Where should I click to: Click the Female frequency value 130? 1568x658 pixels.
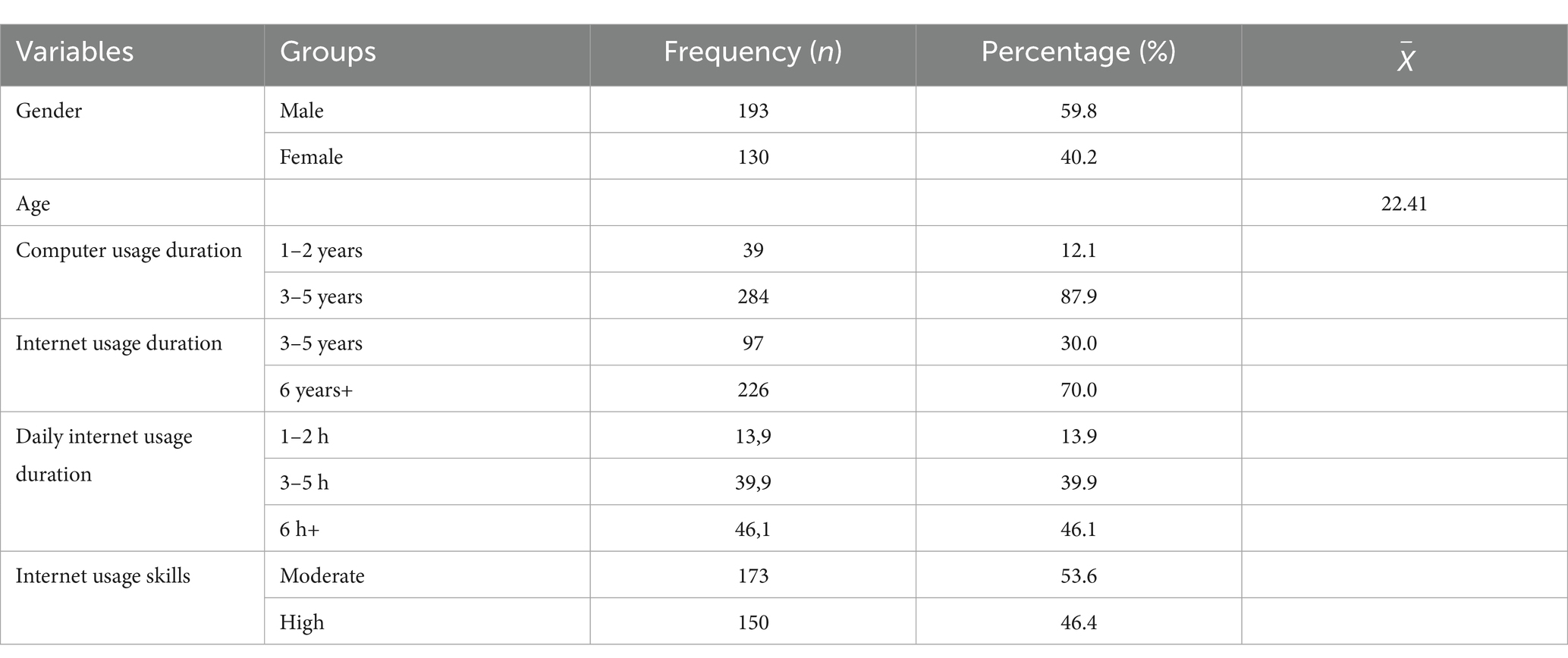(753, 157)
